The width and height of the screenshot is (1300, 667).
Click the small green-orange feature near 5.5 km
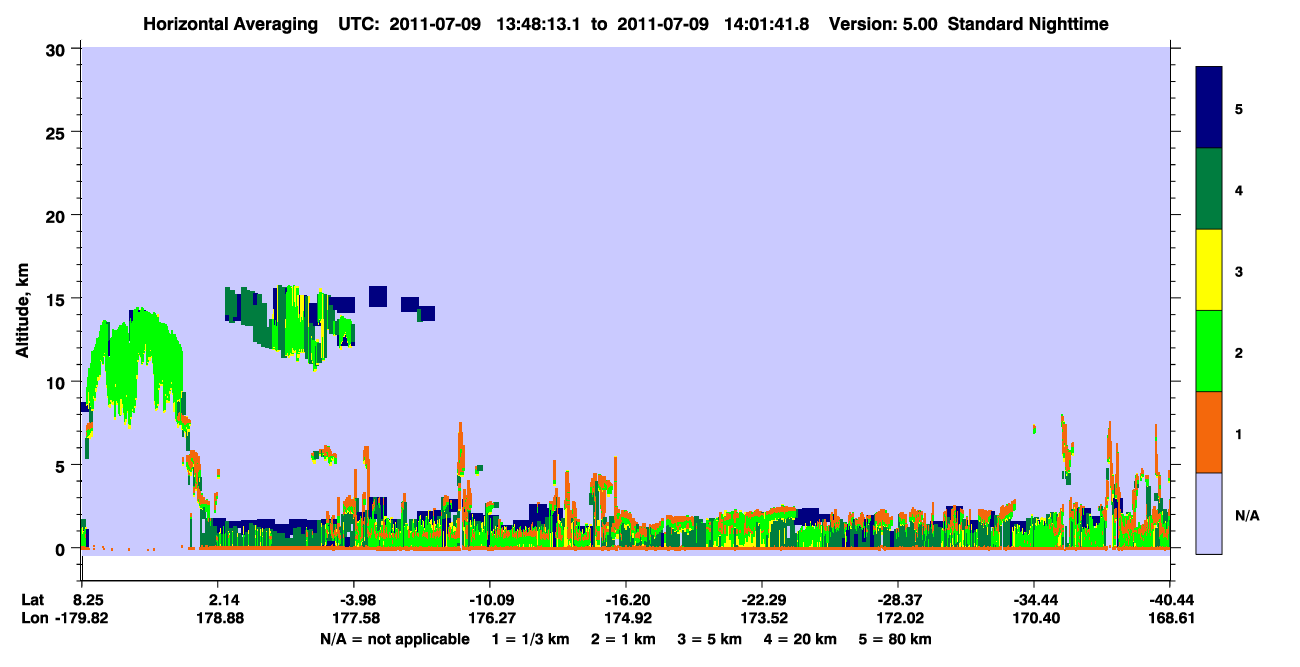tap(325, 455)
